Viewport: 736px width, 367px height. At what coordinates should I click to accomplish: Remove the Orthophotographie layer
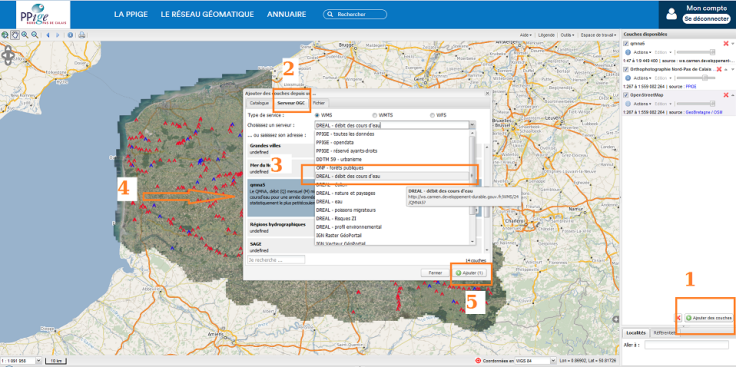(719, 69)
